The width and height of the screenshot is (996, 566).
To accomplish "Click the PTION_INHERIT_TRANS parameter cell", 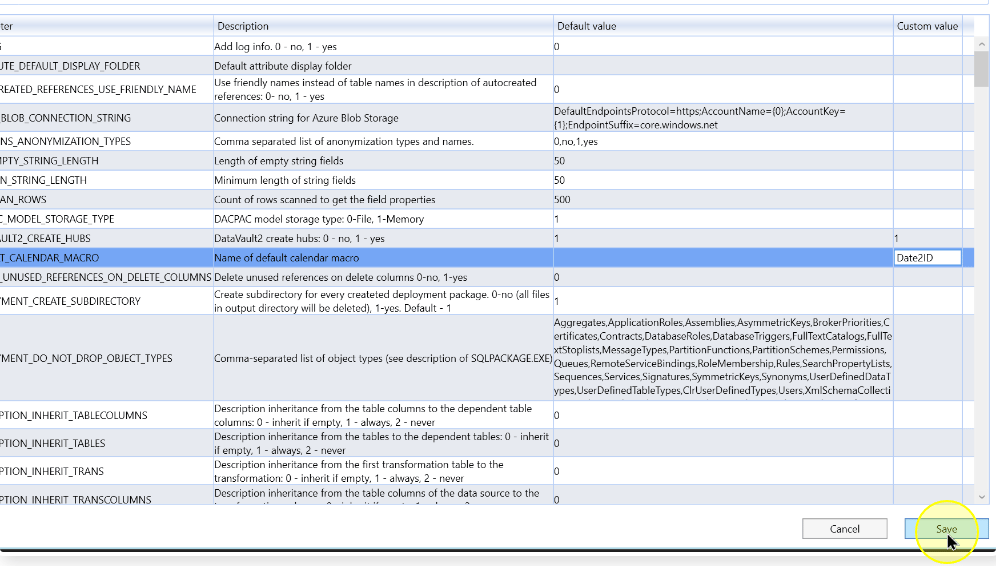I will [106, 471].
